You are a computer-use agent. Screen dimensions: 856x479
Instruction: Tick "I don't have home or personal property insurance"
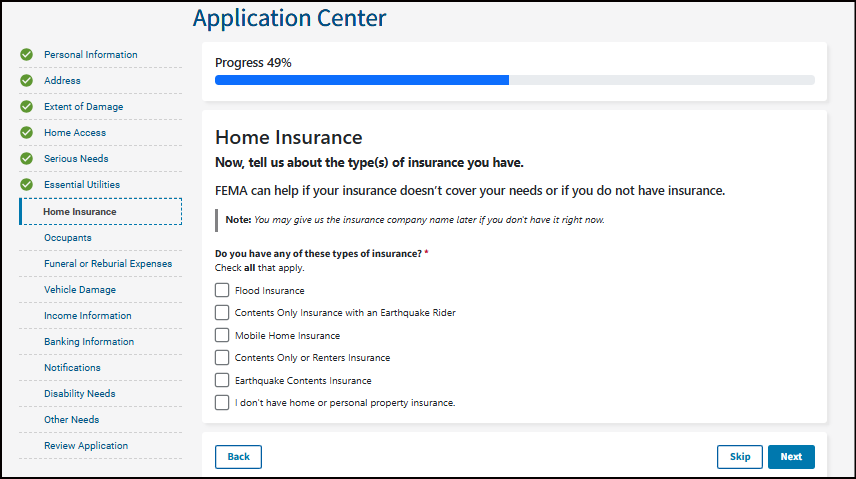coord(222,403)
